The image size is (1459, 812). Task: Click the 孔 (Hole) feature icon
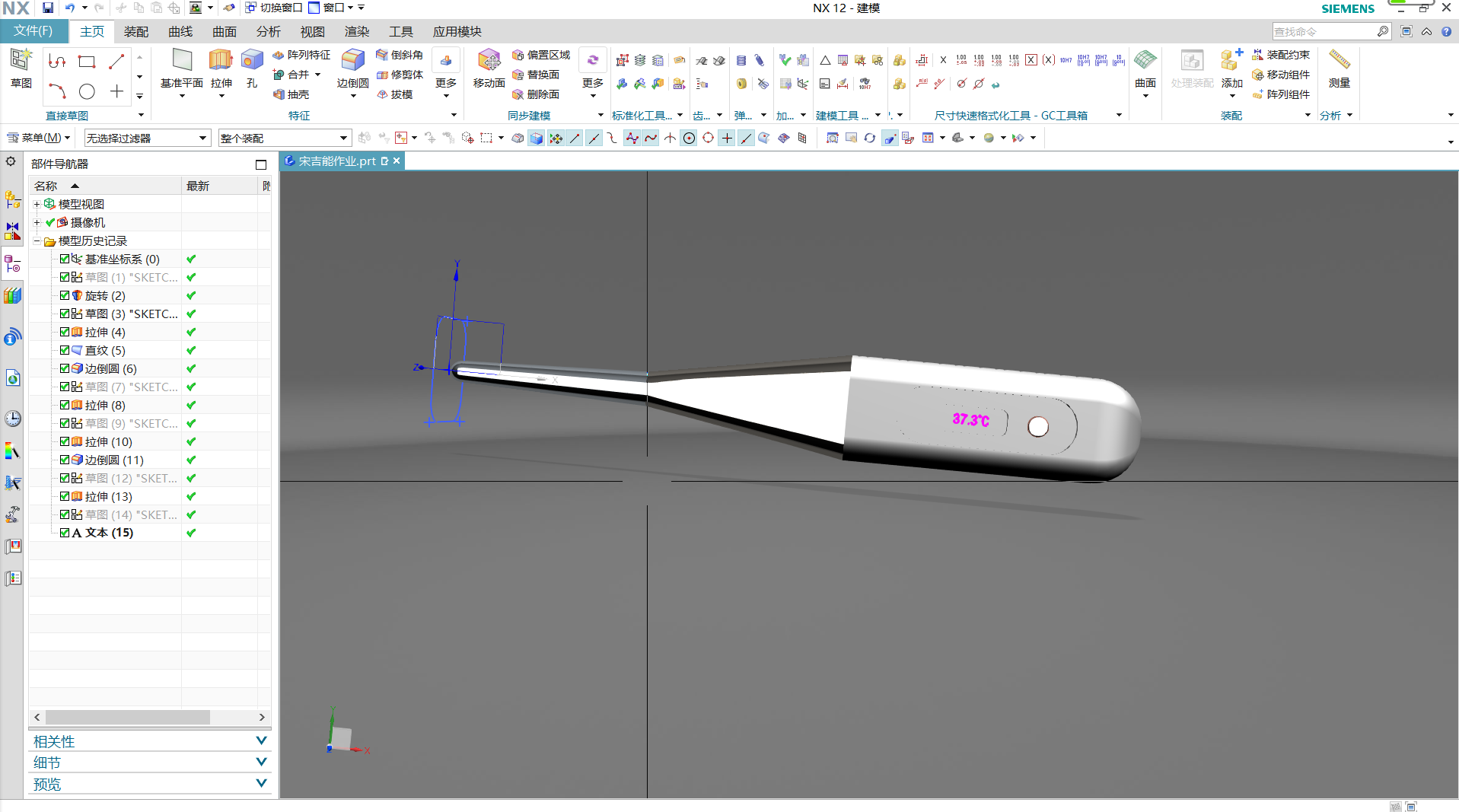point(252,61)
